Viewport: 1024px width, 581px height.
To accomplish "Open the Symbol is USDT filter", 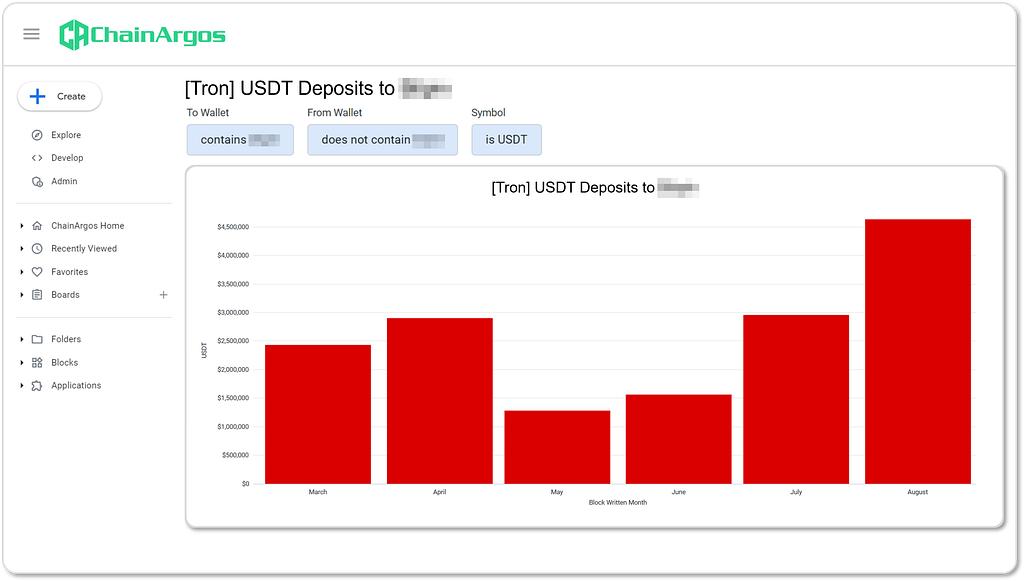I will point(506,140).
